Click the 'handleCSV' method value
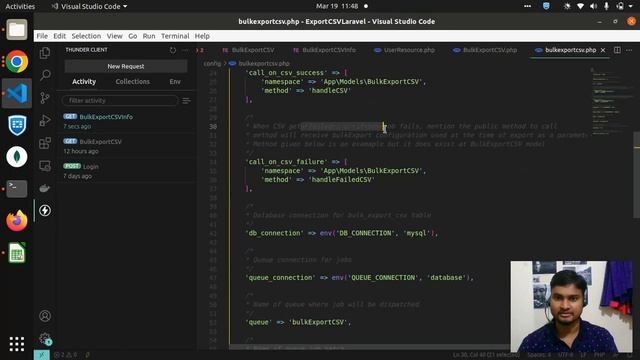The height and width of the screenshot is (360, 640). click(x=329, y=91)
